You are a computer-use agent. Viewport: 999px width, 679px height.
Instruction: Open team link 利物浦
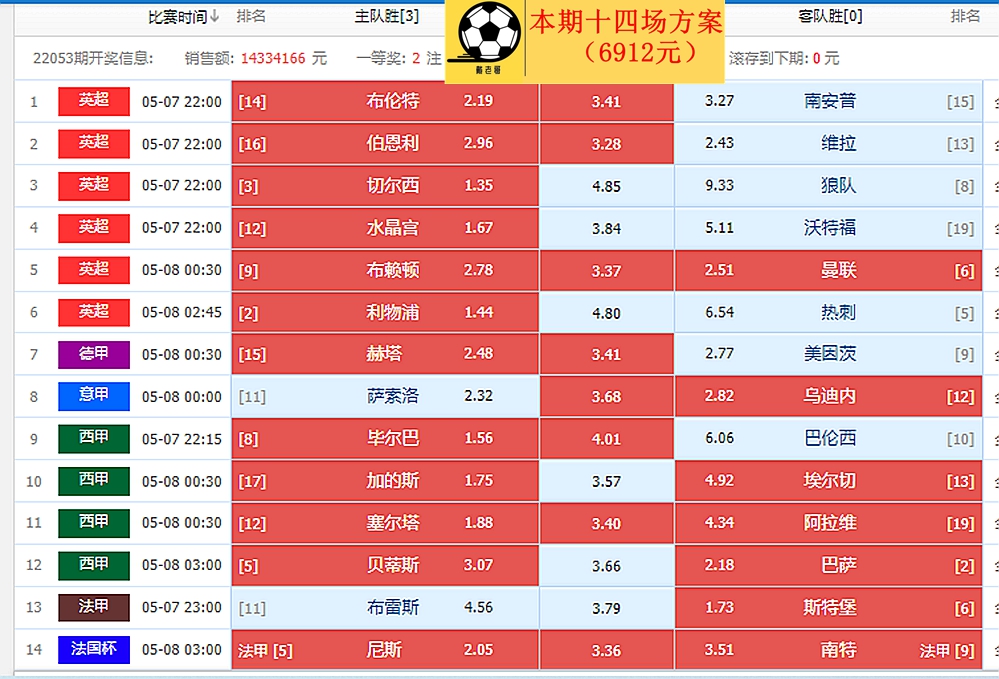[393, 313]
